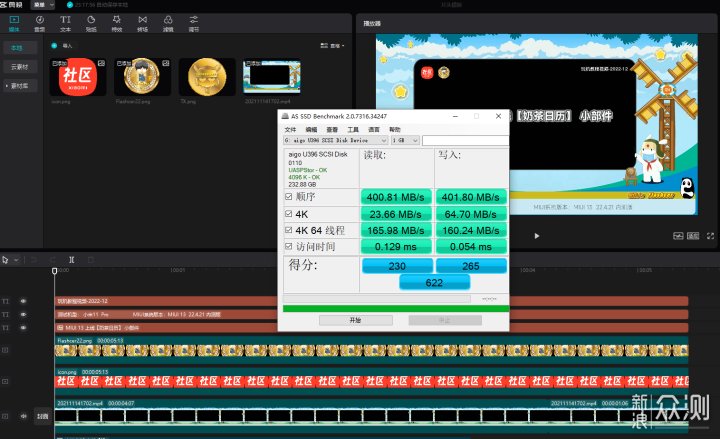Click the delete trash icon in timeline toolbar

[91, 260]
